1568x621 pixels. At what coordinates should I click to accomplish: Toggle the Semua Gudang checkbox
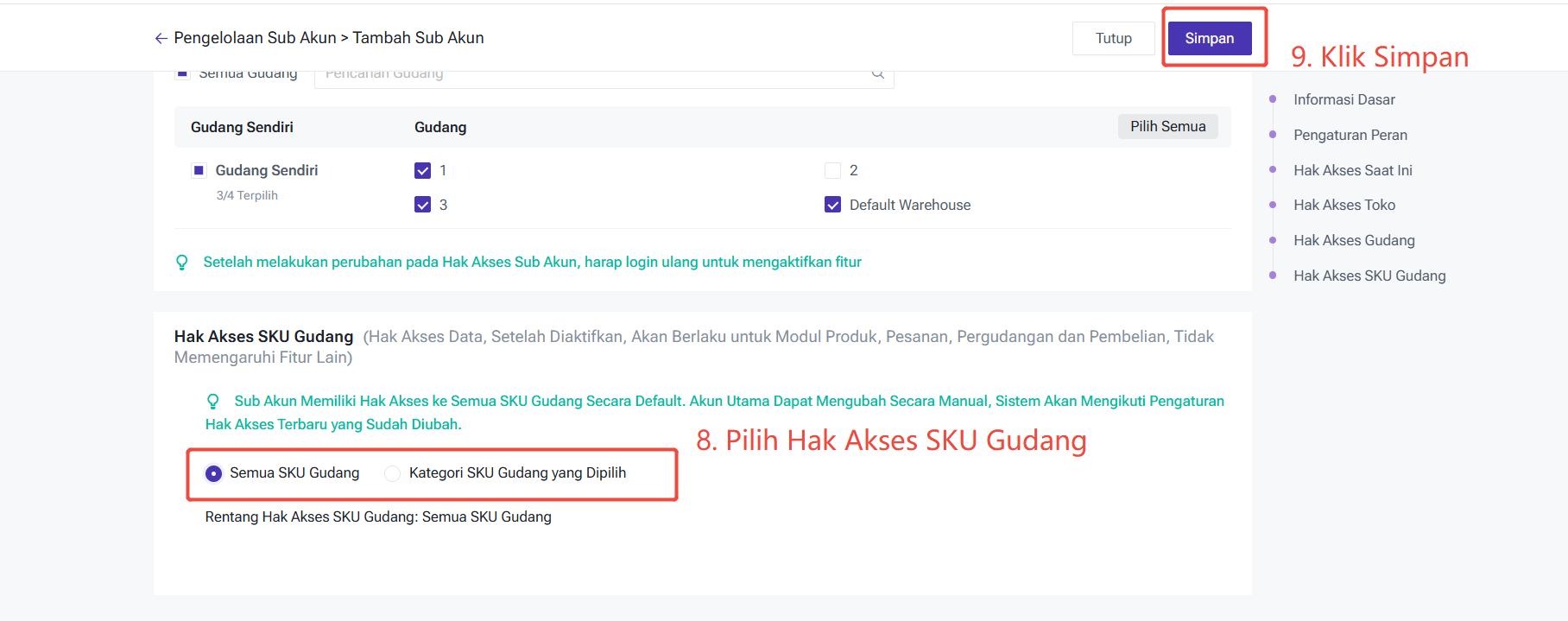pyautogui.click(x=182, y=74)
